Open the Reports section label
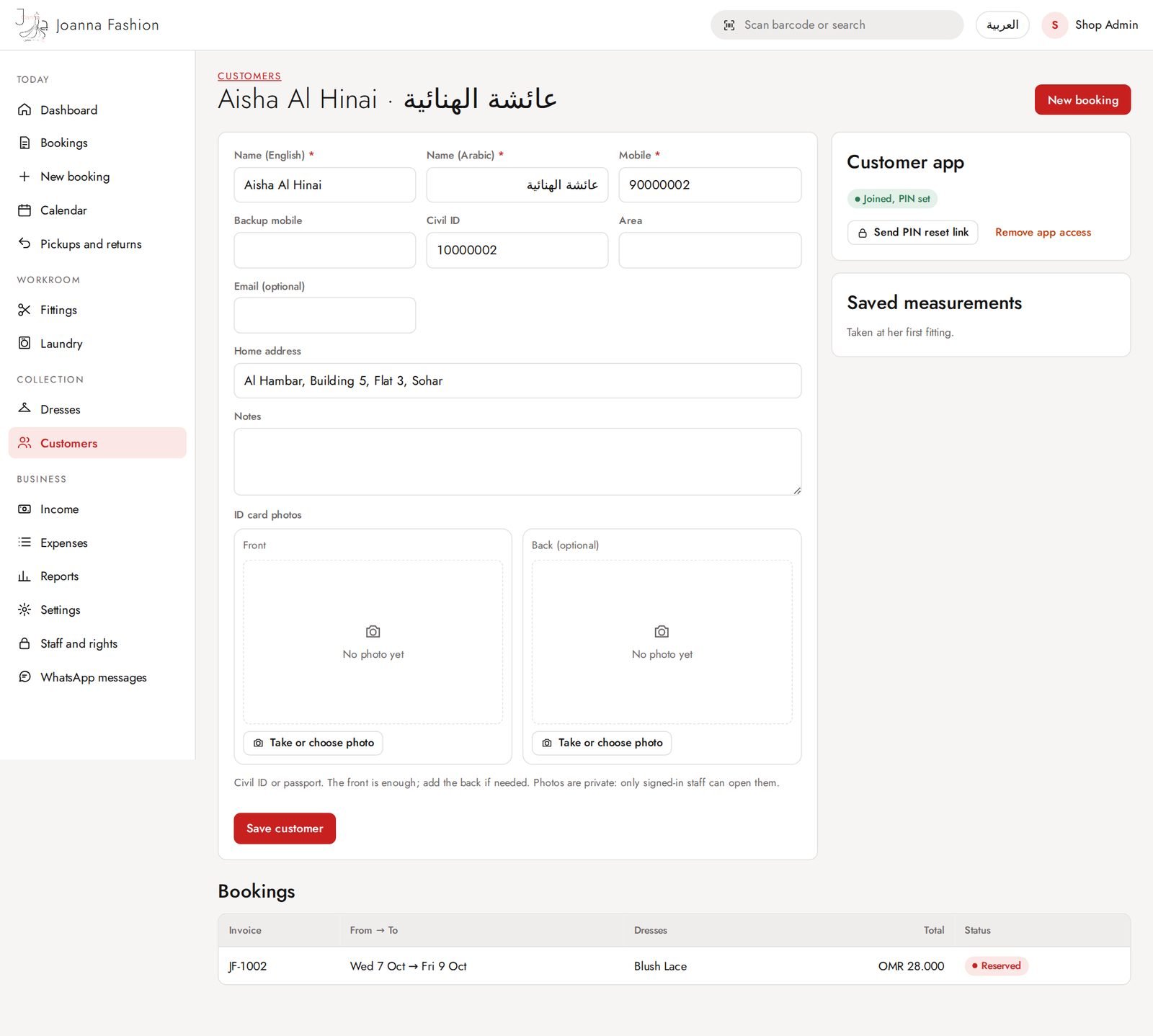1153x1036 pixels. (x=60, y=576)
